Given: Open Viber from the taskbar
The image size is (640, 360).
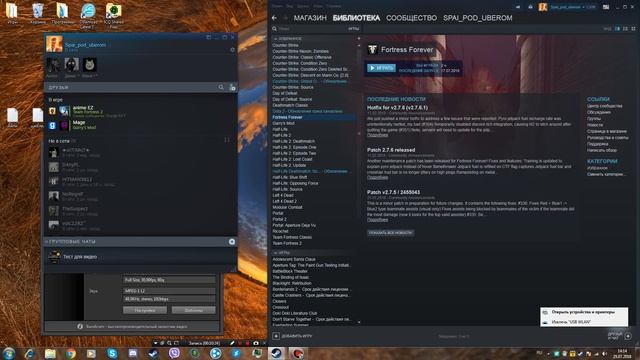Looking at the screenshot, I should pos(174,353).
